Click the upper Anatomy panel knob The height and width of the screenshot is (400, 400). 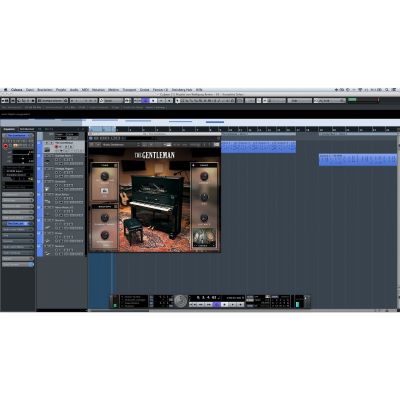coord(105,218)
